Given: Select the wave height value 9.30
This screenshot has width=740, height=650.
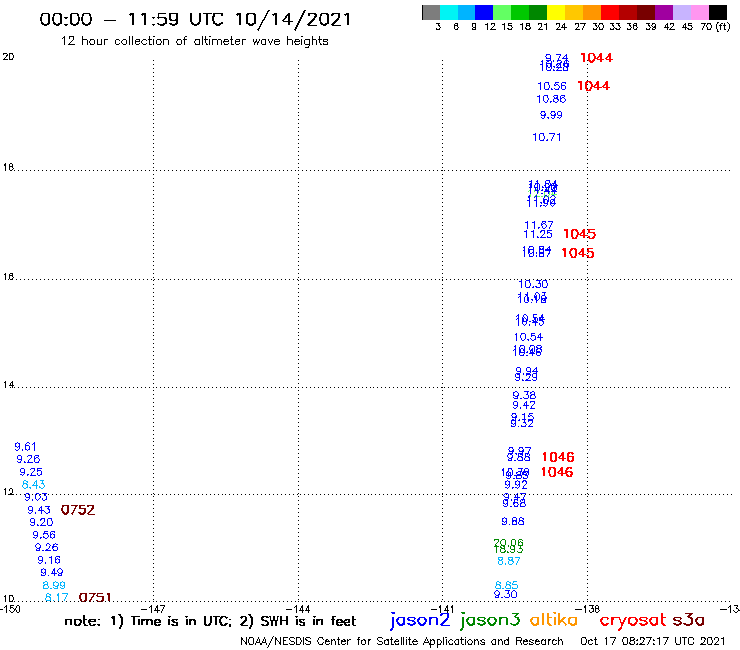Looking at the screenshot, I should 505,595.
